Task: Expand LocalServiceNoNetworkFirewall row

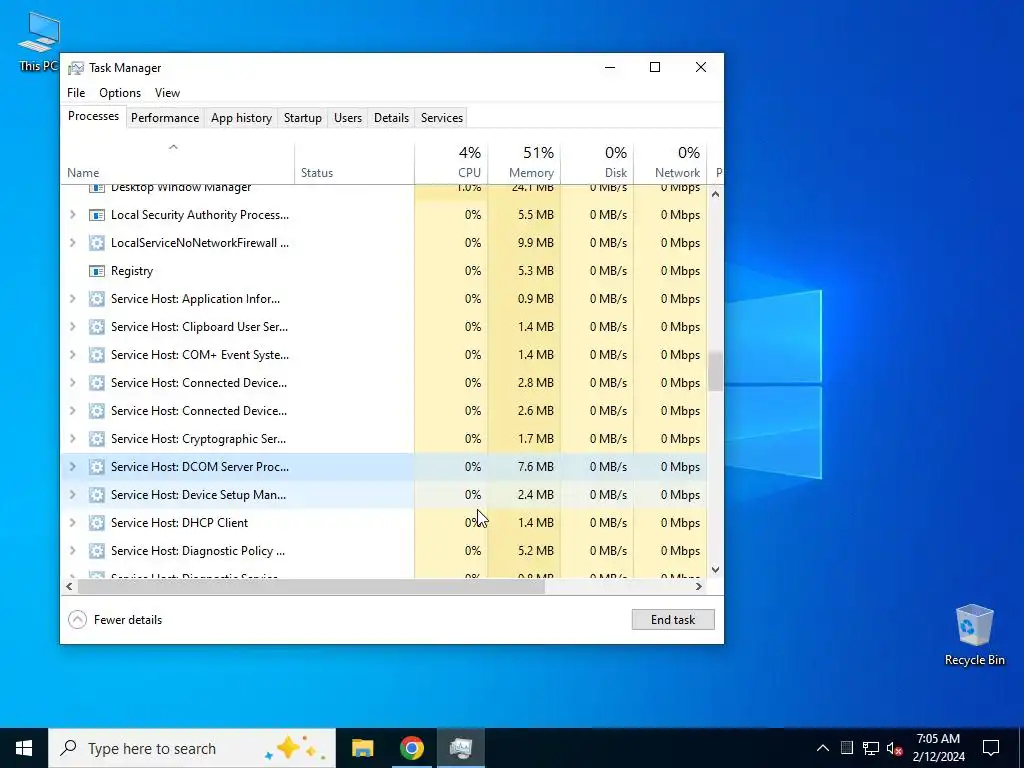Action: [72, 243]
